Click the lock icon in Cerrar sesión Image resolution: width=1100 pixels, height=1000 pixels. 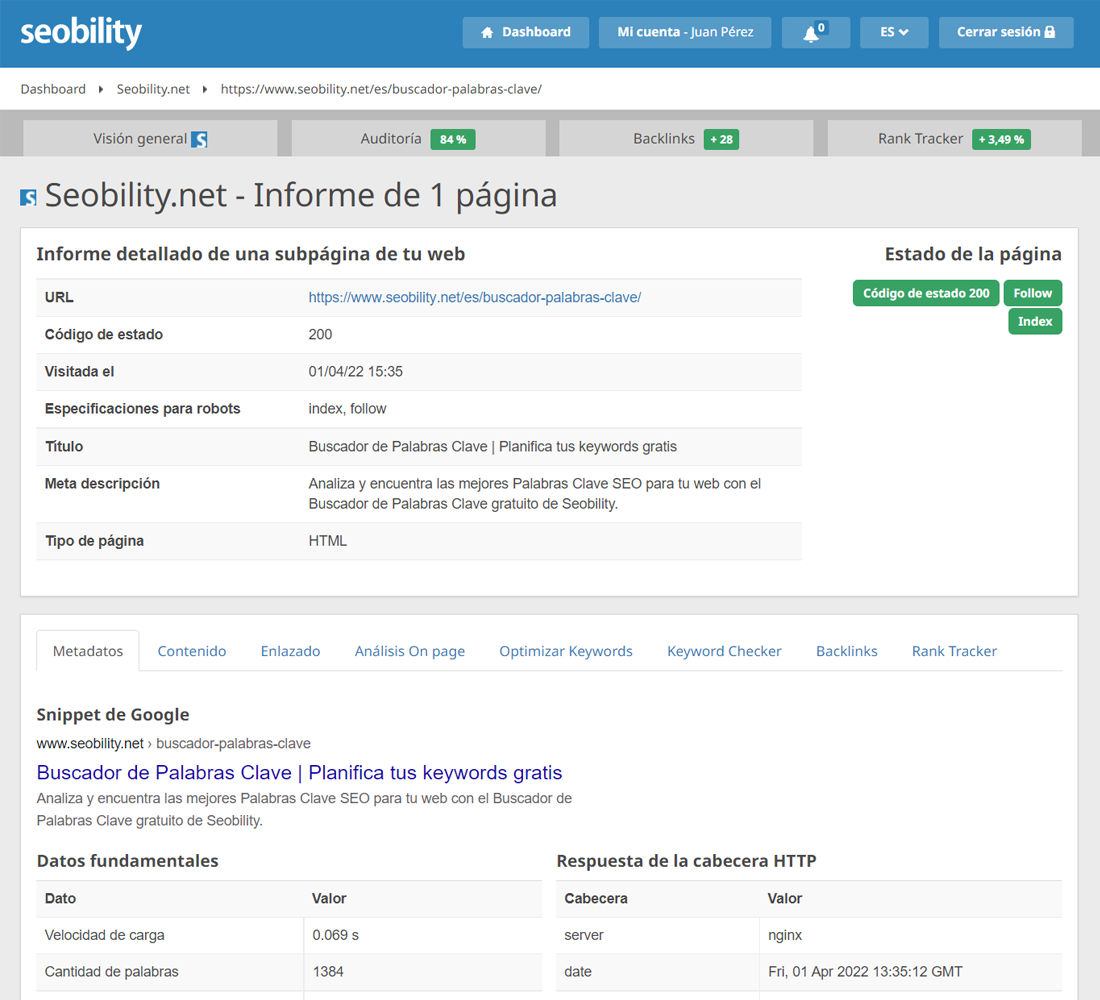coord(1049,32)
